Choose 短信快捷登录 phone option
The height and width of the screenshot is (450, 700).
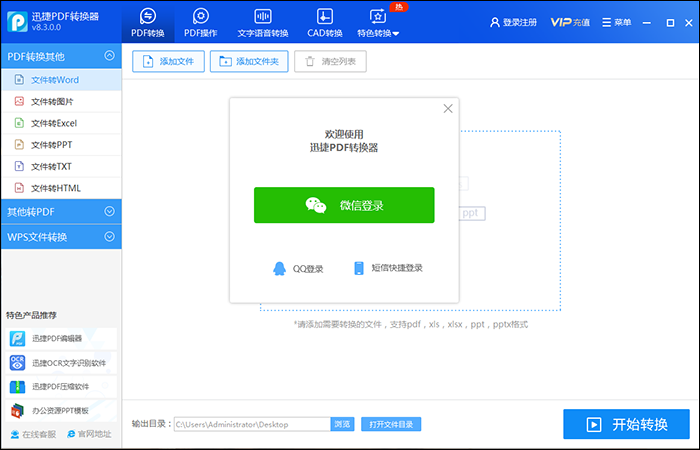[388, 268]
